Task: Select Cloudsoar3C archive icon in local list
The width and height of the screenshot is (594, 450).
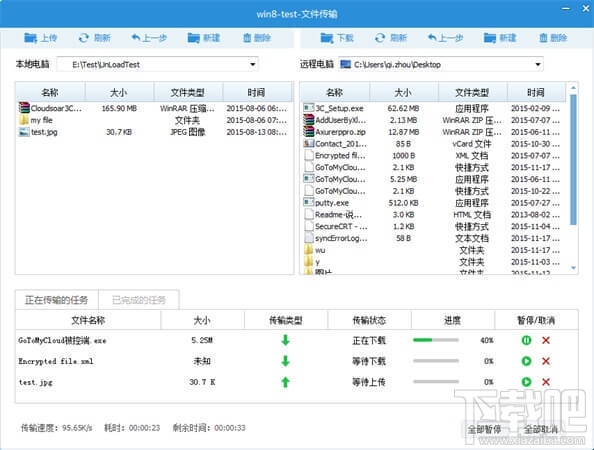Action: tap(24, 108)
